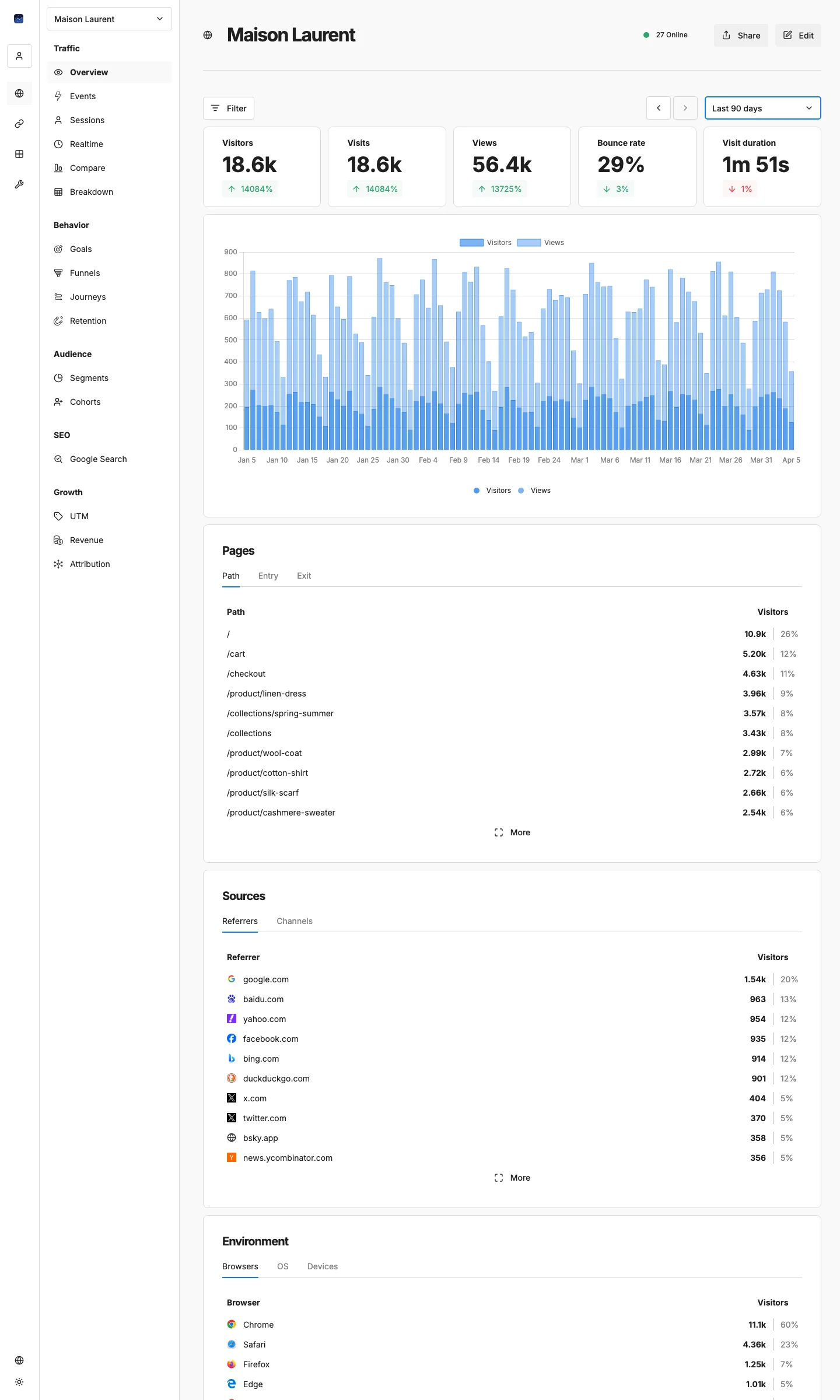Open Events in the sidebar
The width and height of the screenshot is (840, 1400).
coord(109,96)
